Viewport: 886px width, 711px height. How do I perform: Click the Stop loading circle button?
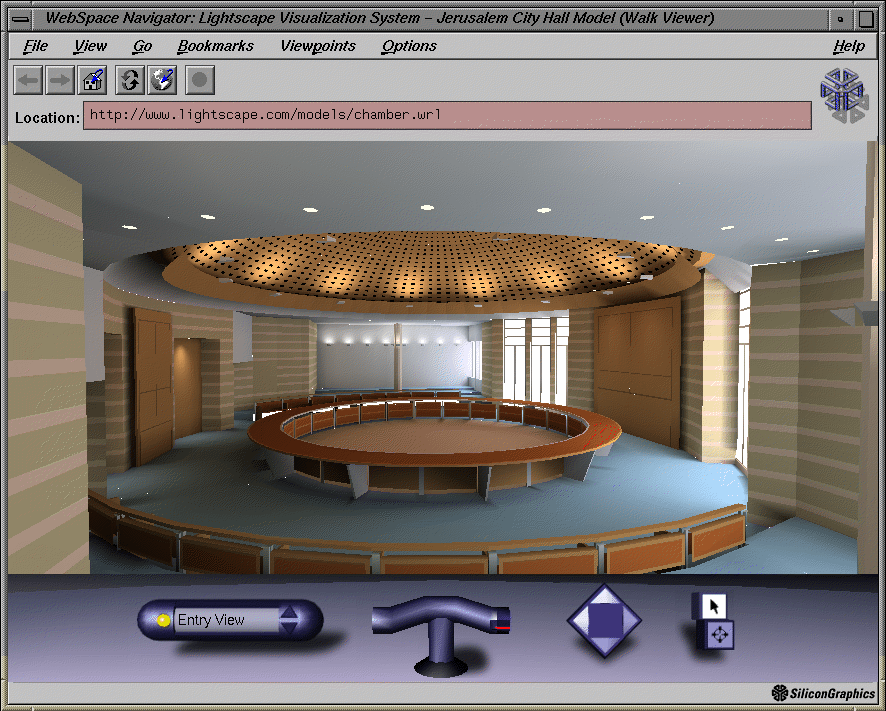click(x=199, y=80)
